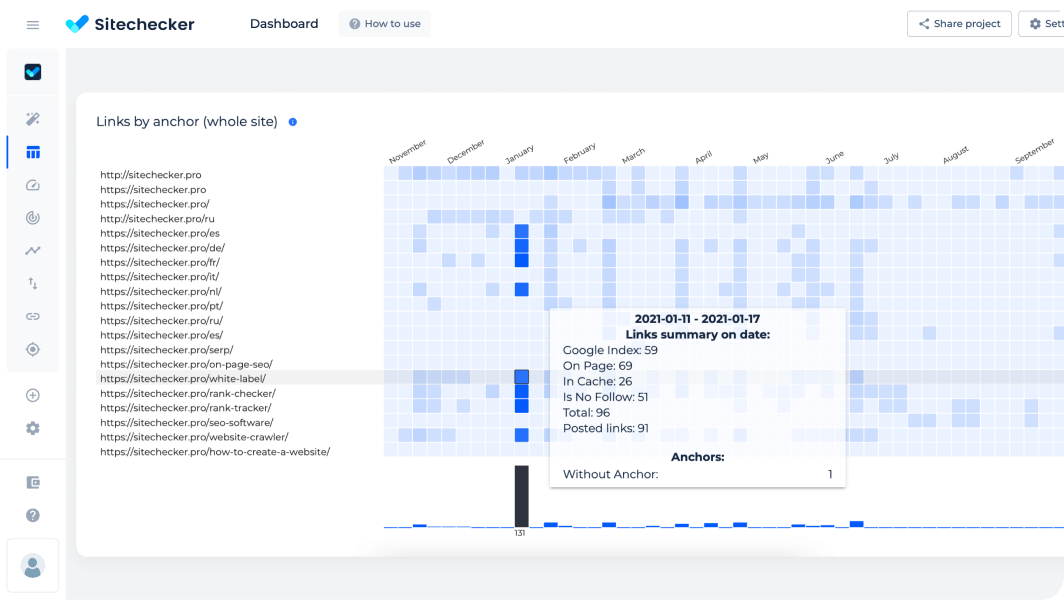This screenshot has height=600, width=1064.
Task: Open the speedometer gauge icon in sidebar
Action: pyautogui.click(x=33, y=185)
